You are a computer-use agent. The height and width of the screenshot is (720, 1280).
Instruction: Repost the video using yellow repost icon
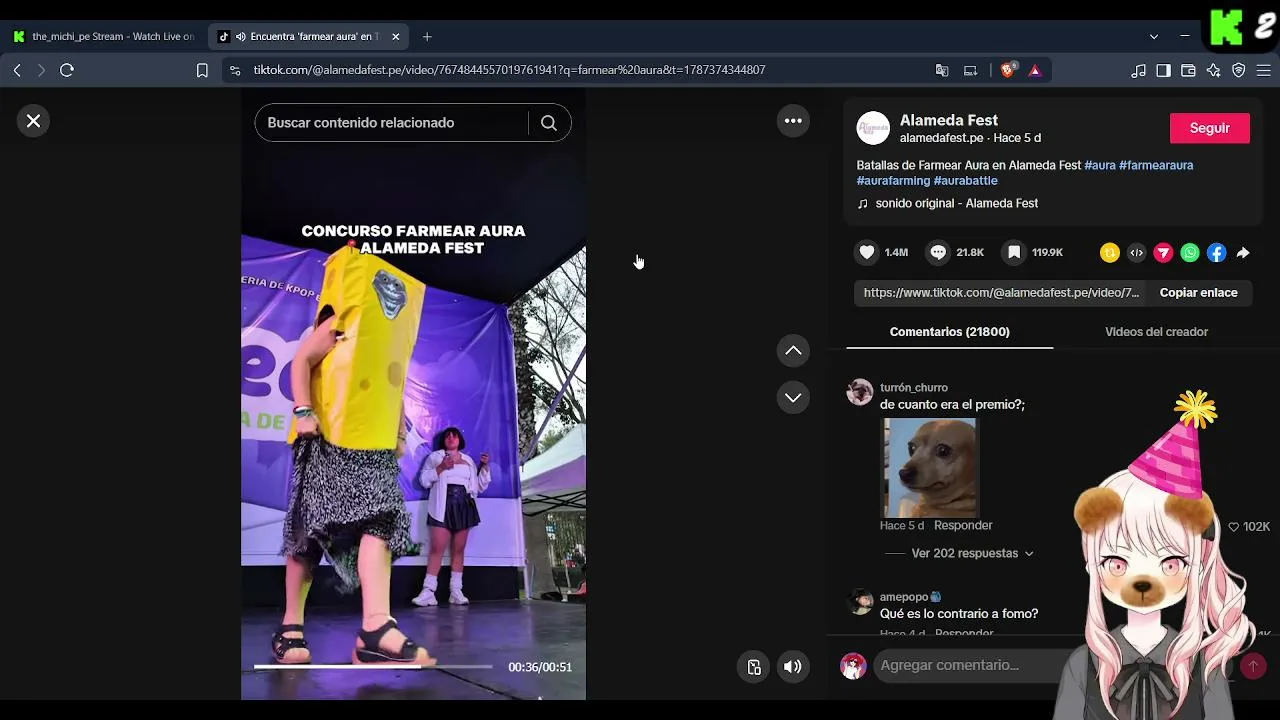[x=1110, y=253]
